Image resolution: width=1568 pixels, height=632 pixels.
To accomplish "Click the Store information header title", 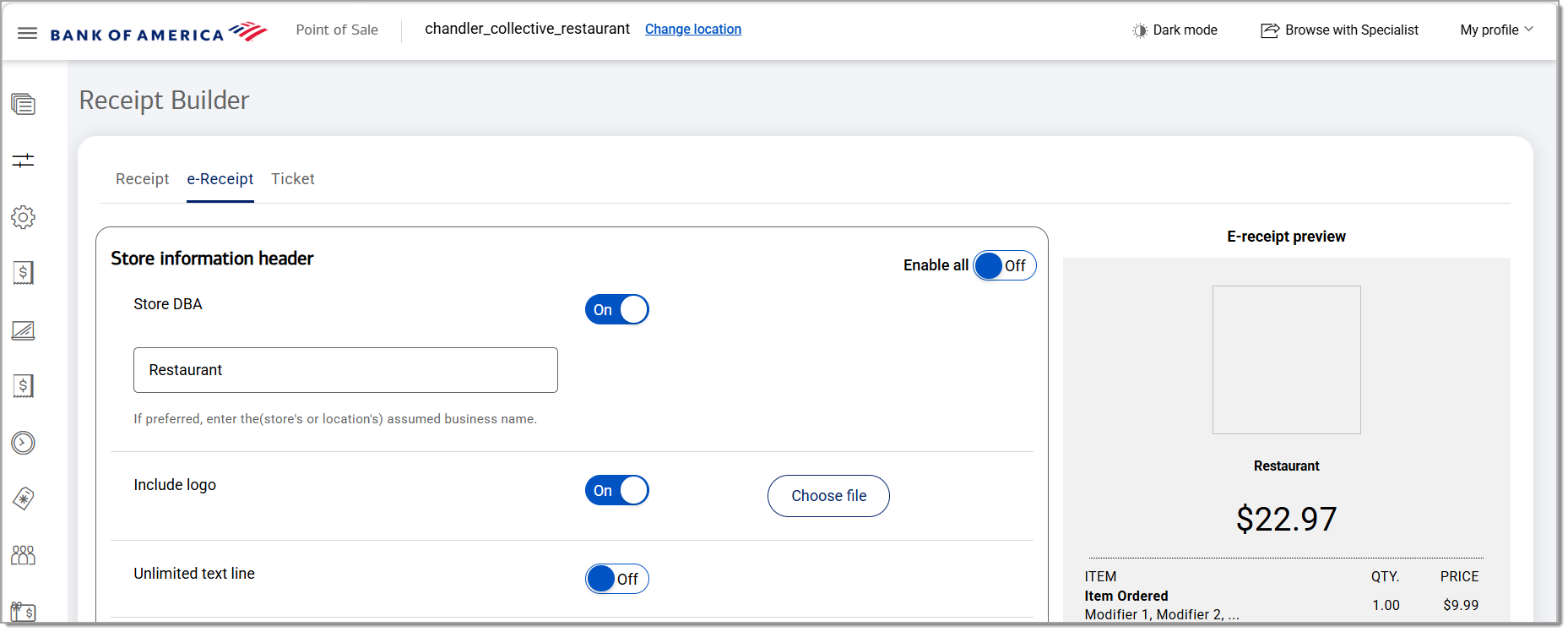I will (x=212, y=259).
